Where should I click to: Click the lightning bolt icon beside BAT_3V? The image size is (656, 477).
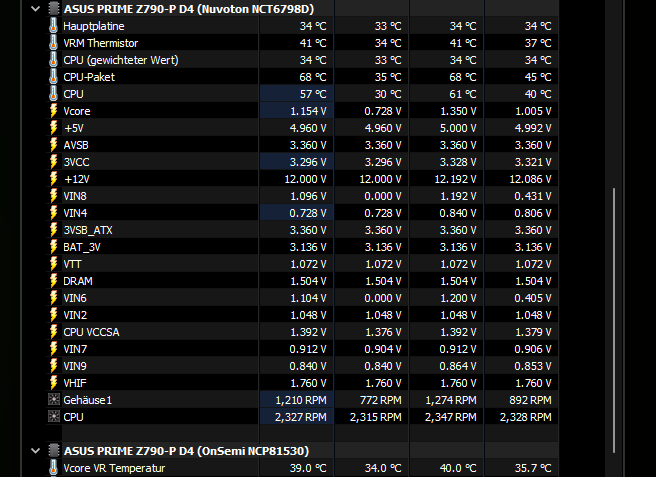pos(54,247)
